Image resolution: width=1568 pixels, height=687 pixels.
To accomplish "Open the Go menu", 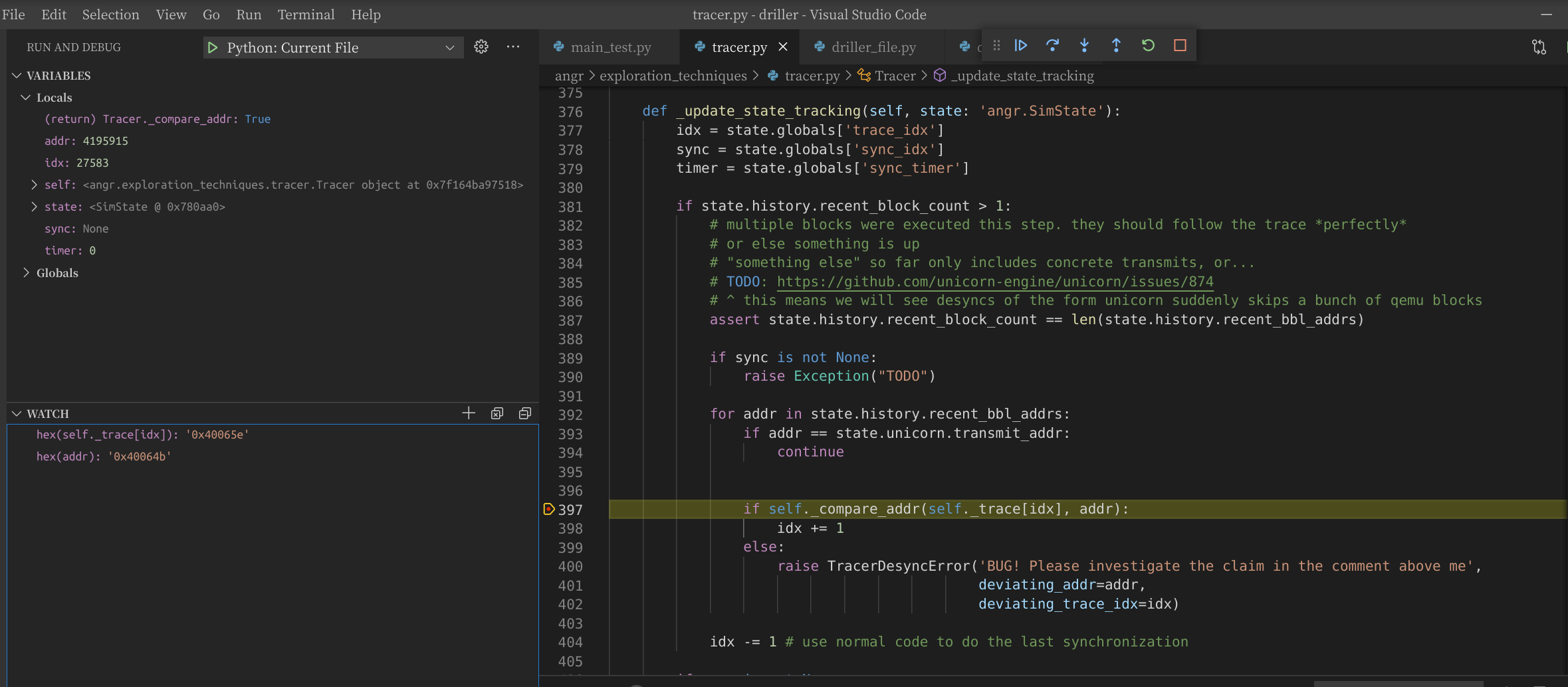I will pos(211,15).
